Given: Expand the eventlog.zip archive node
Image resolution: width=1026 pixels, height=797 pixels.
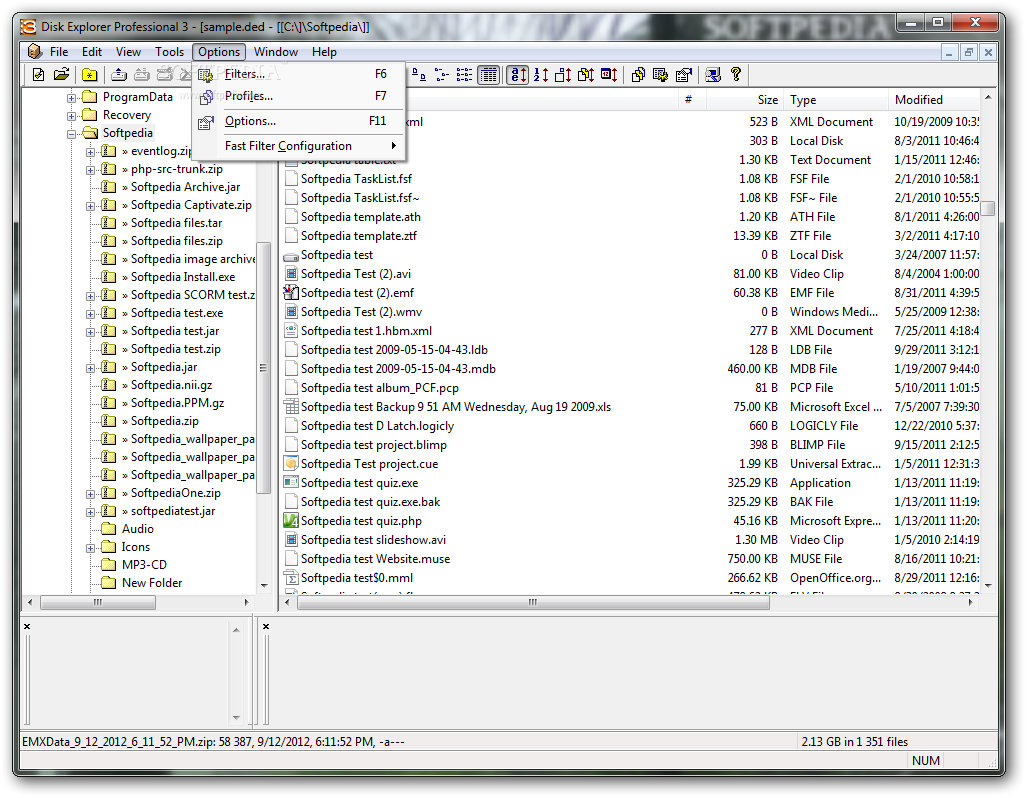Looking at the screenshot, I should [x=90, y=152].
